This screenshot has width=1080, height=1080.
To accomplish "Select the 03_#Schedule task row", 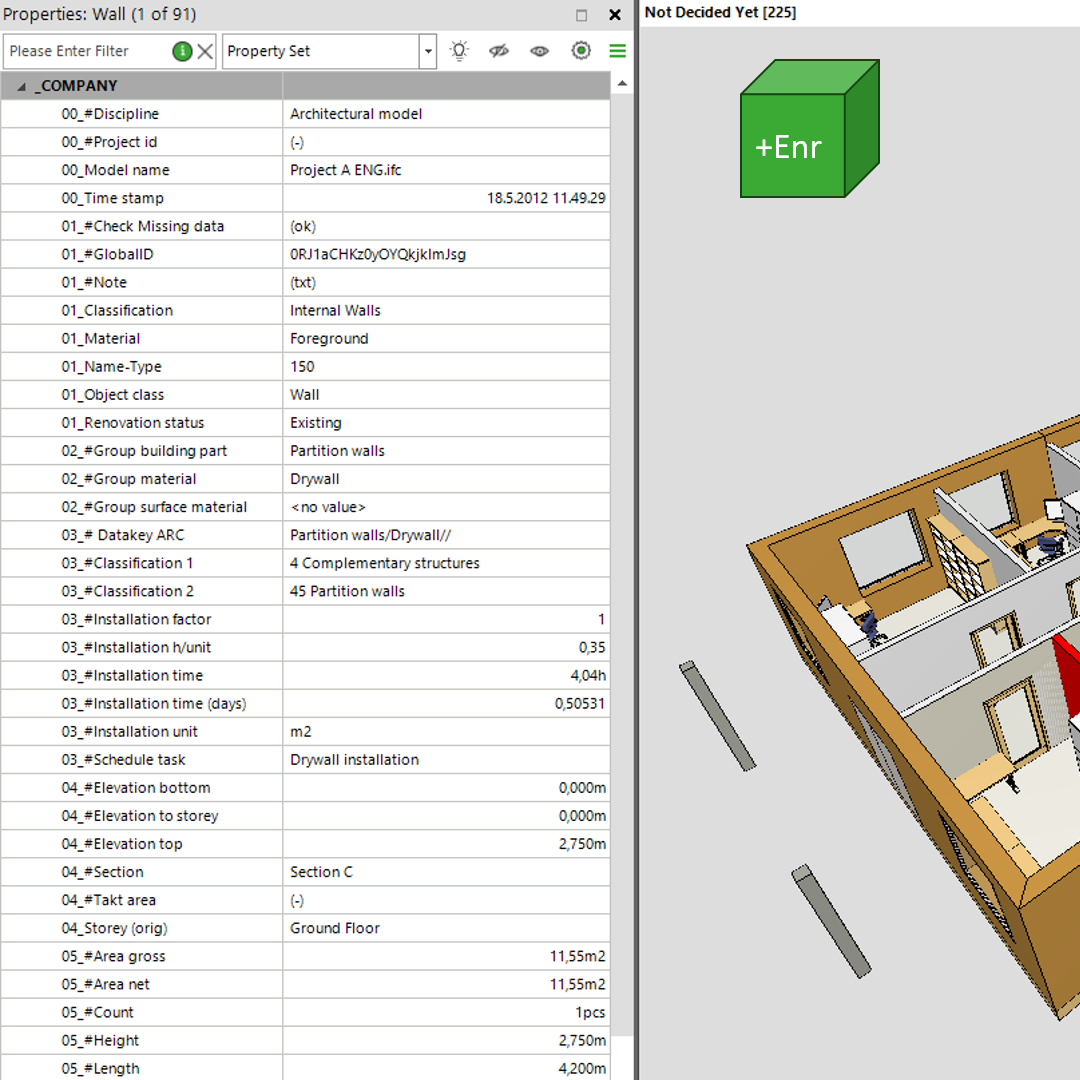I will tap(123, 760).
